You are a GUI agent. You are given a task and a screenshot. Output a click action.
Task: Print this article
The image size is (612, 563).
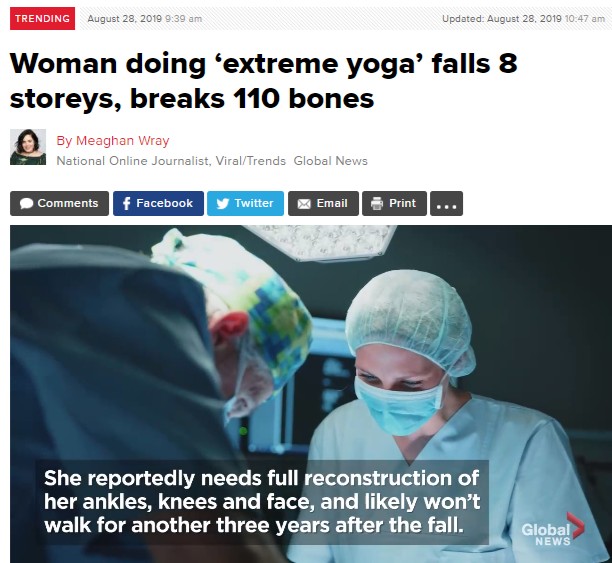click(x=394, y=203)
